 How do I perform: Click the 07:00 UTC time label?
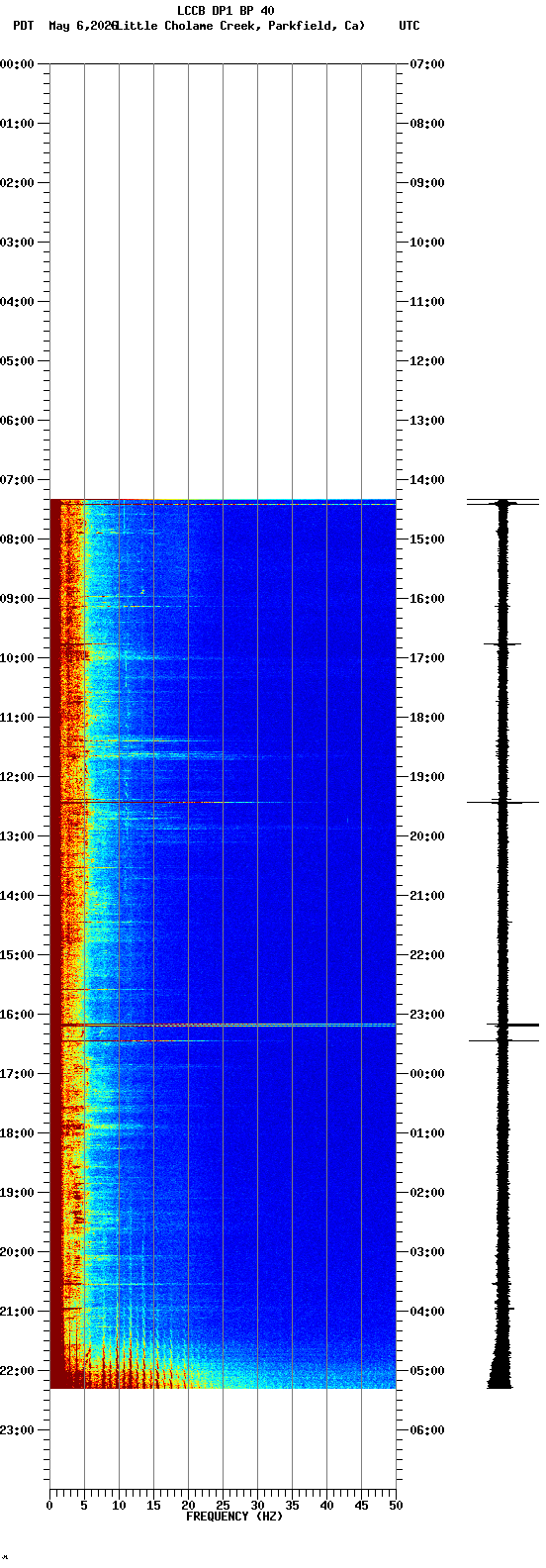(x=427, y=64)
